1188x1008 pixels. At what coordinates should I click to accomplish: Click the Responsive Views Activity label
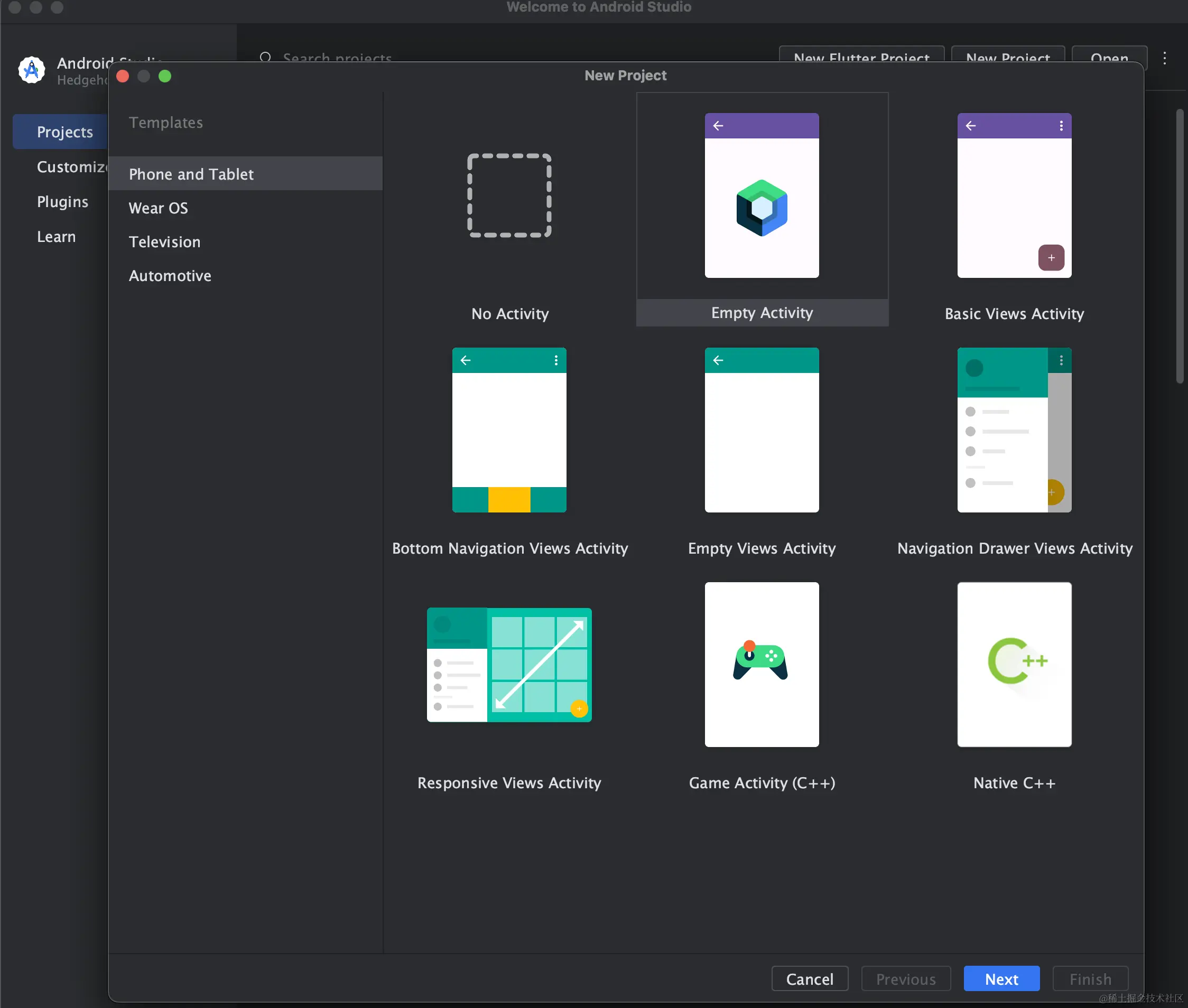coord(509,783)
